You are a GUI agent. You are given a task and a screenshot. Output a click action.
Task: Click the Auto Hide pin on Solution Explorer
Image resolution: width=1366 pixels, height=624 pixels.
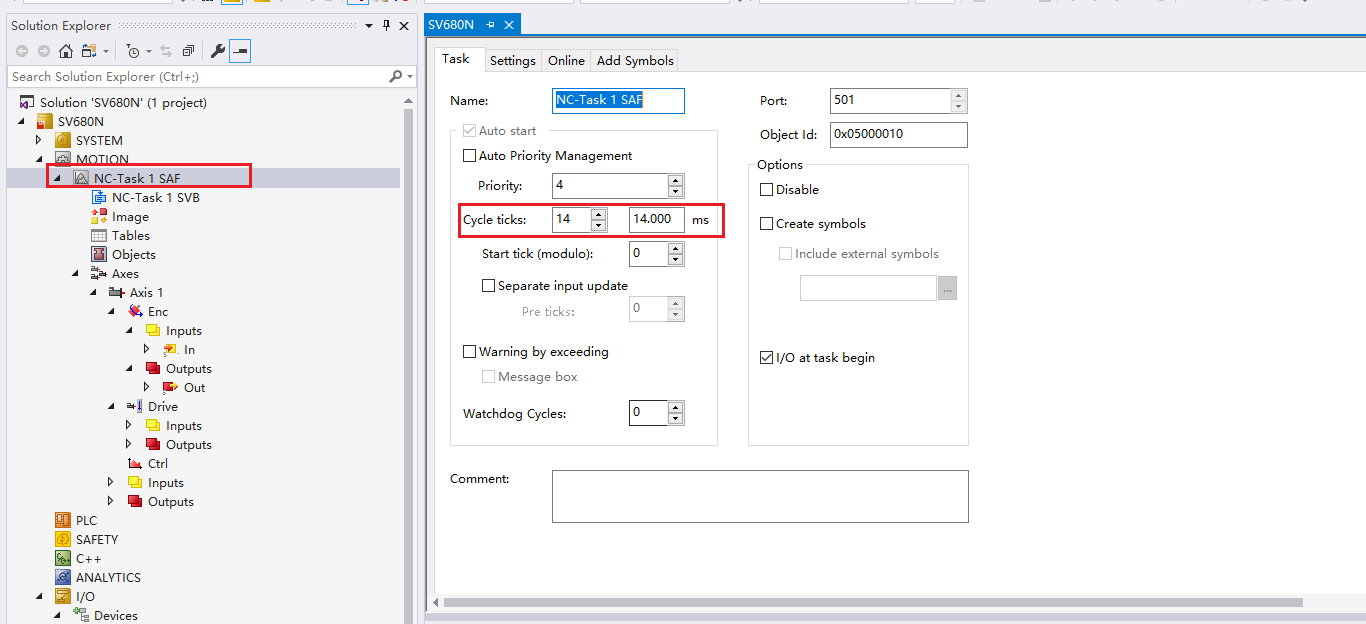[x=386, y=25]
